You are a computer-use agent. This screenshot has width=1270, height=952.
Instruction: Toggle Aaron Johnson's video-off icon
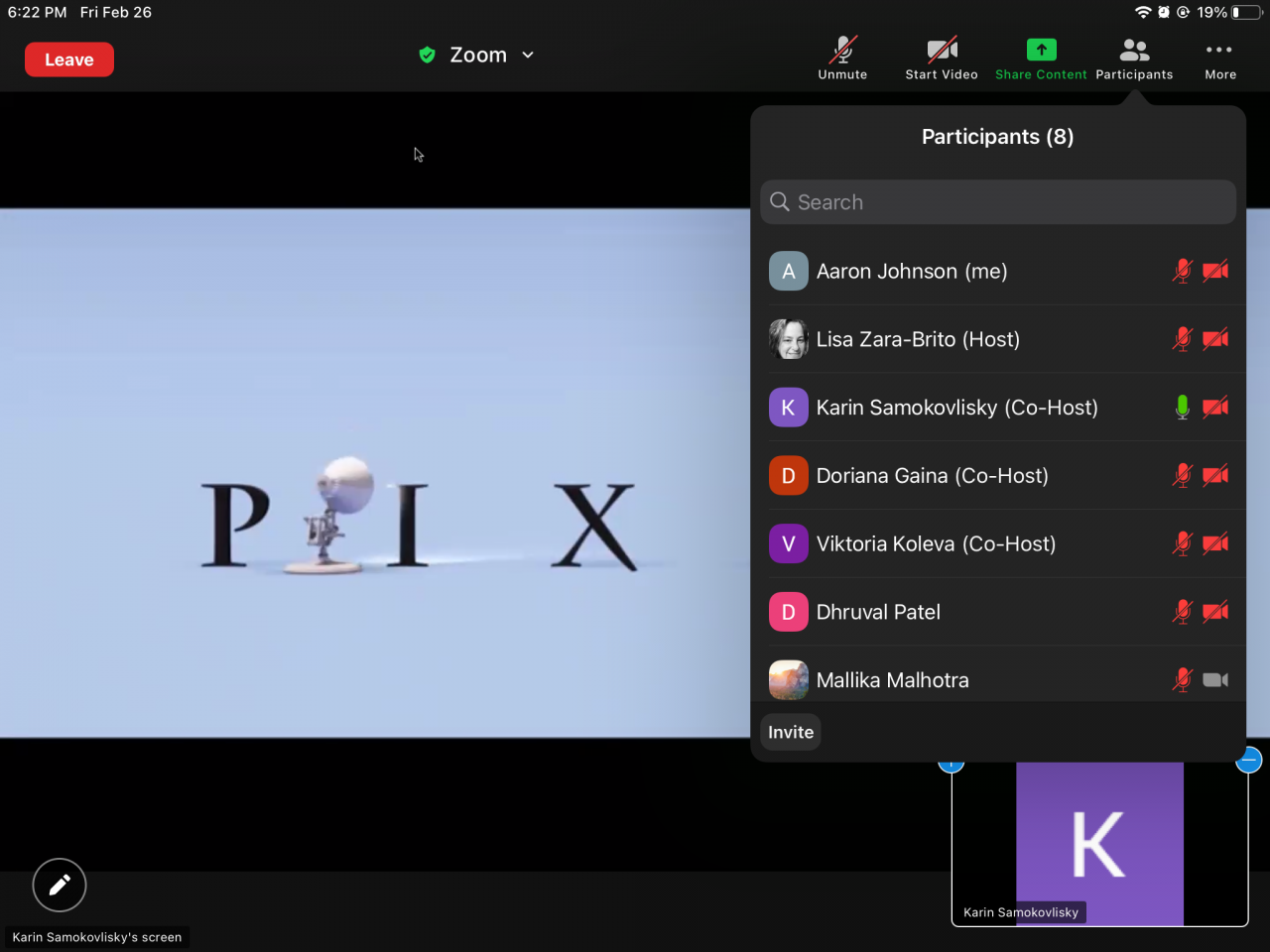click(1215, 271)
